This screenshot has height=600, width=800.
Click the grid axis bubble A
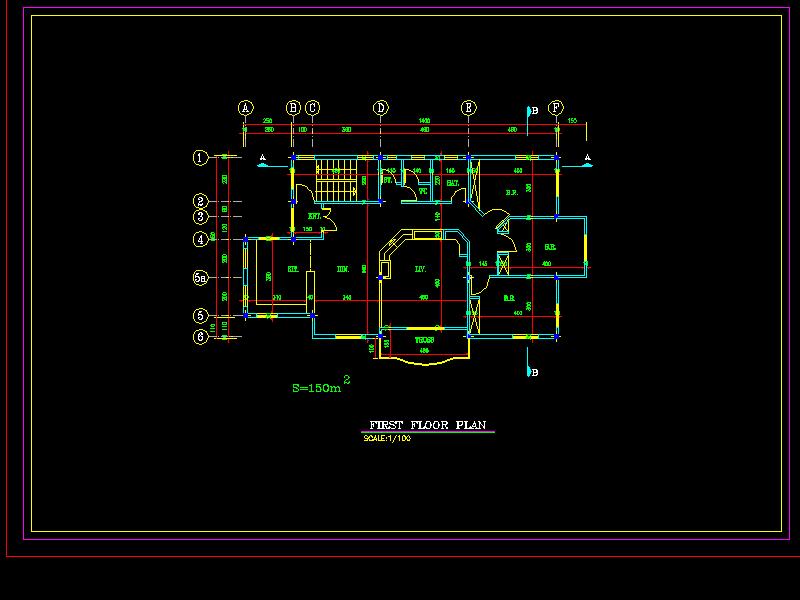coord(246,108)
